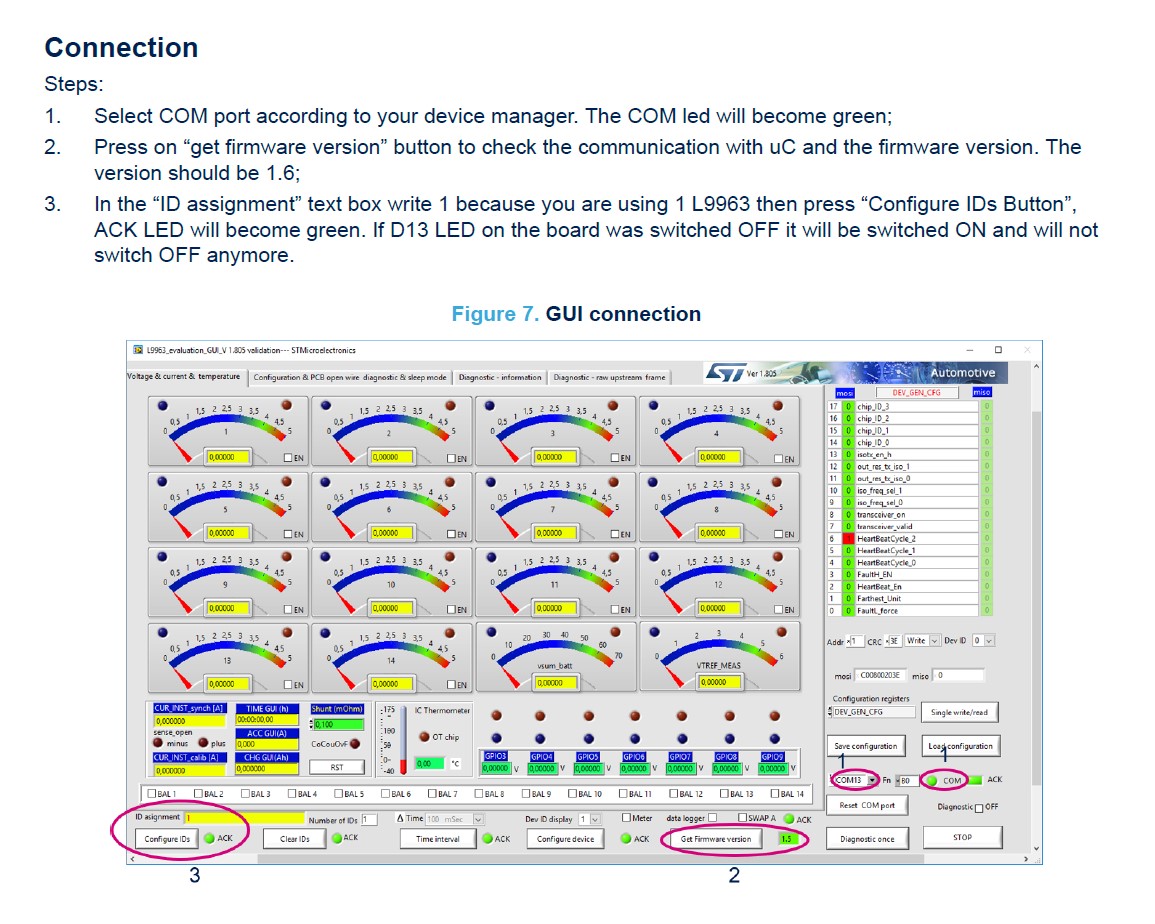Click the Save configuration button
The height and width of the screenshot is (924, 1155).
866,745
